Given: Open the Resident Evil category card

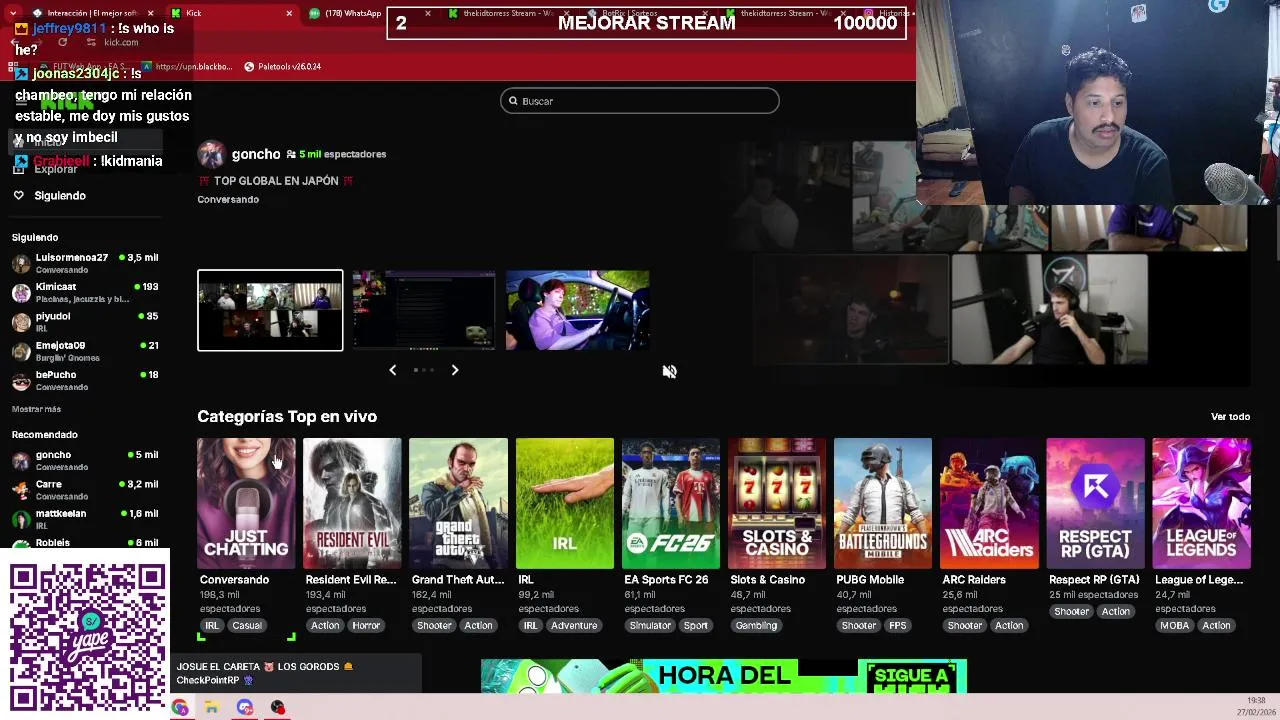Looking at the screenshot, I should (352, 503).
